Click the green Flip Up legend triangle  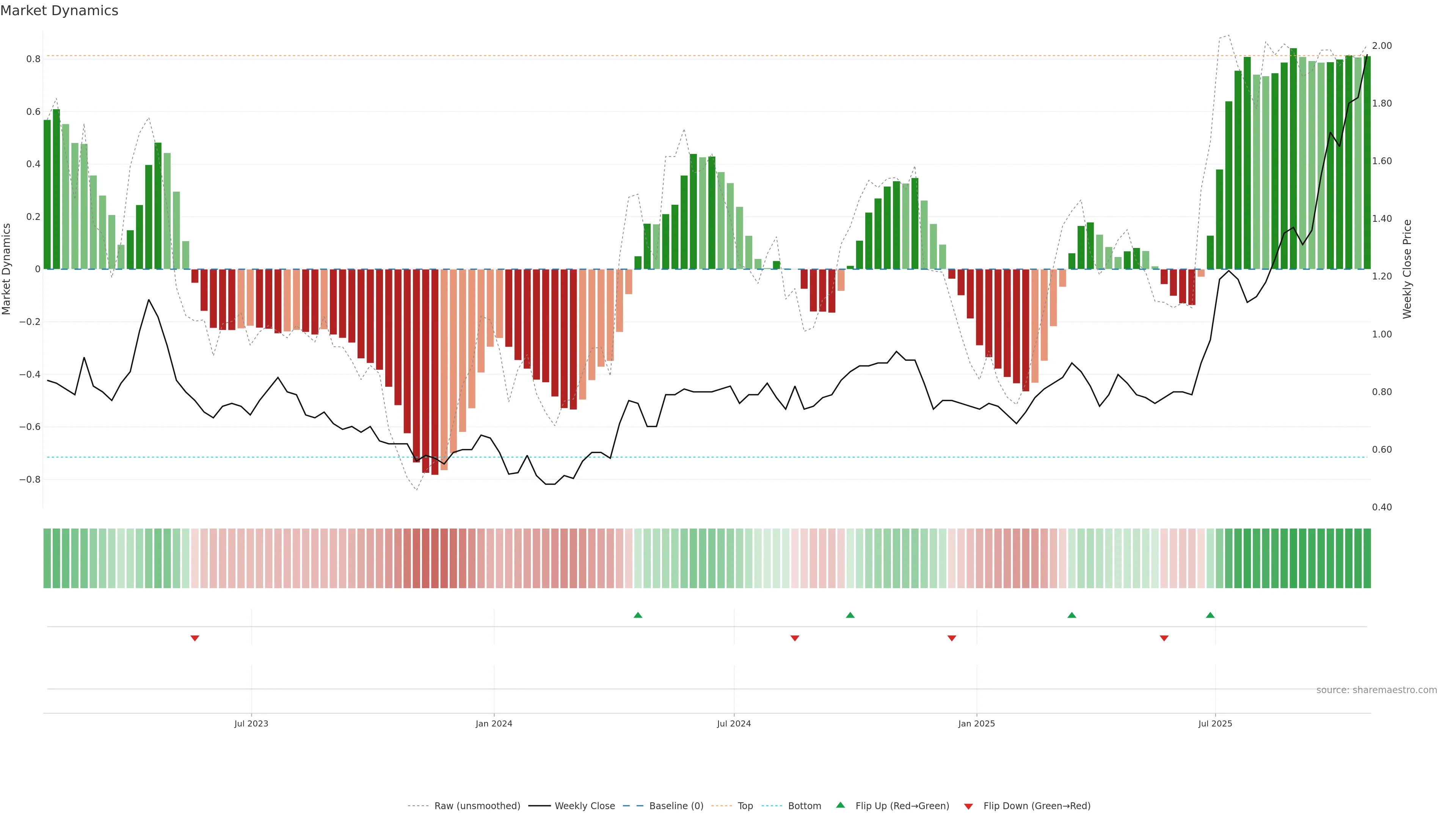[841, 805]
